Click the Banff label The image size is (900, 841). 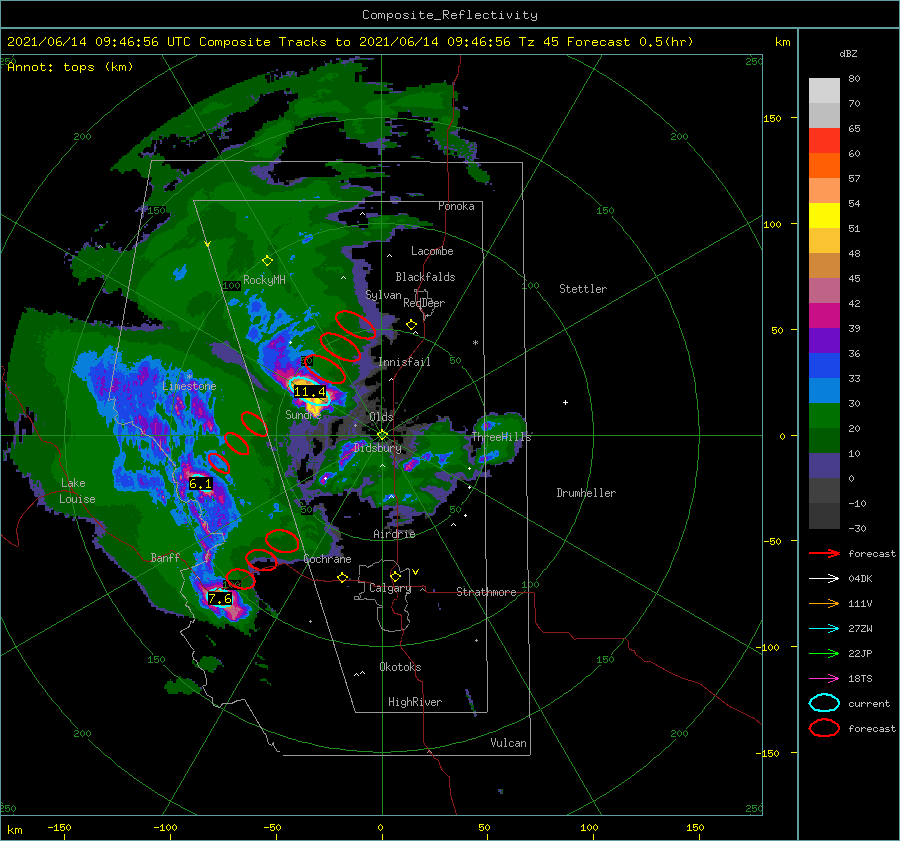pos(165,557)
